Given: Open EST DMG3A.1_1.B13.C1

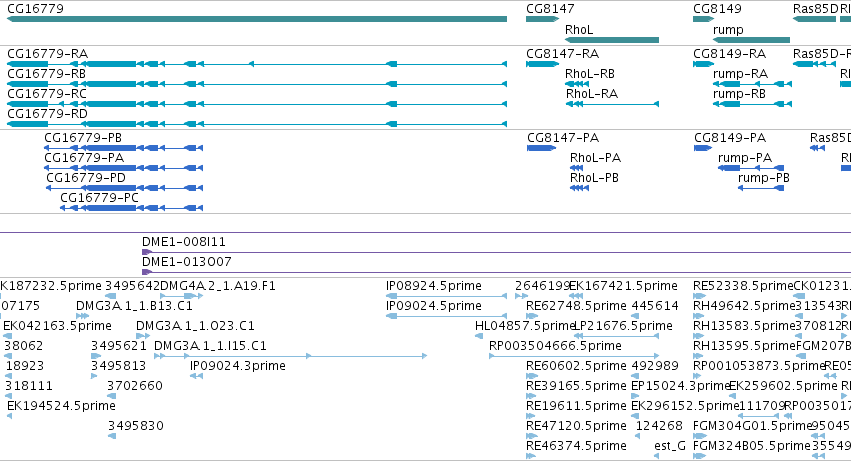Looking at the screenshot, I should tap(82, 316).
